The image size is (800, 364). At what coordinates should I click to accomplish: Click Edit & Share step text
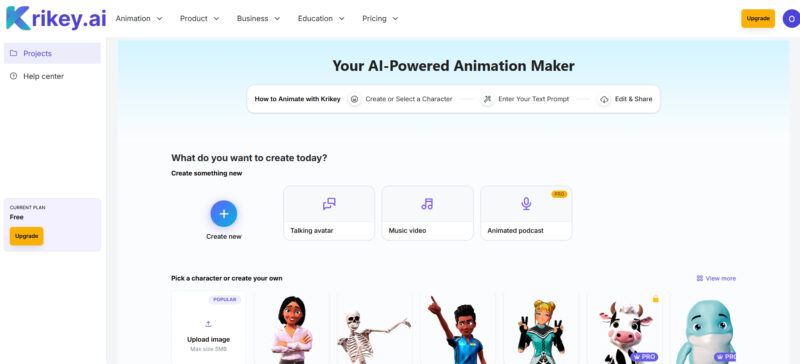(x=634, y=99)
